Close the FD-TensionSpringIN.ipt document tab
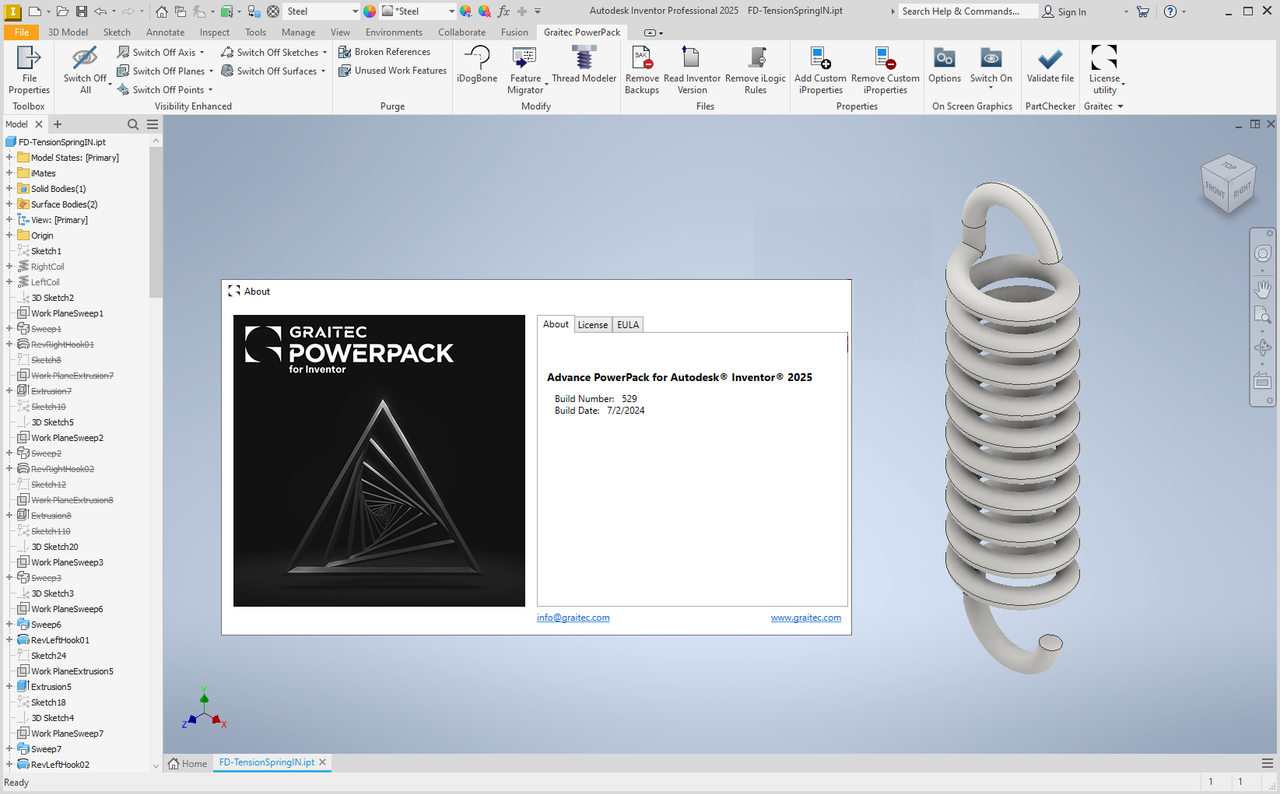Viewport: 1280px width, 794px height. [x=323, y=762]
